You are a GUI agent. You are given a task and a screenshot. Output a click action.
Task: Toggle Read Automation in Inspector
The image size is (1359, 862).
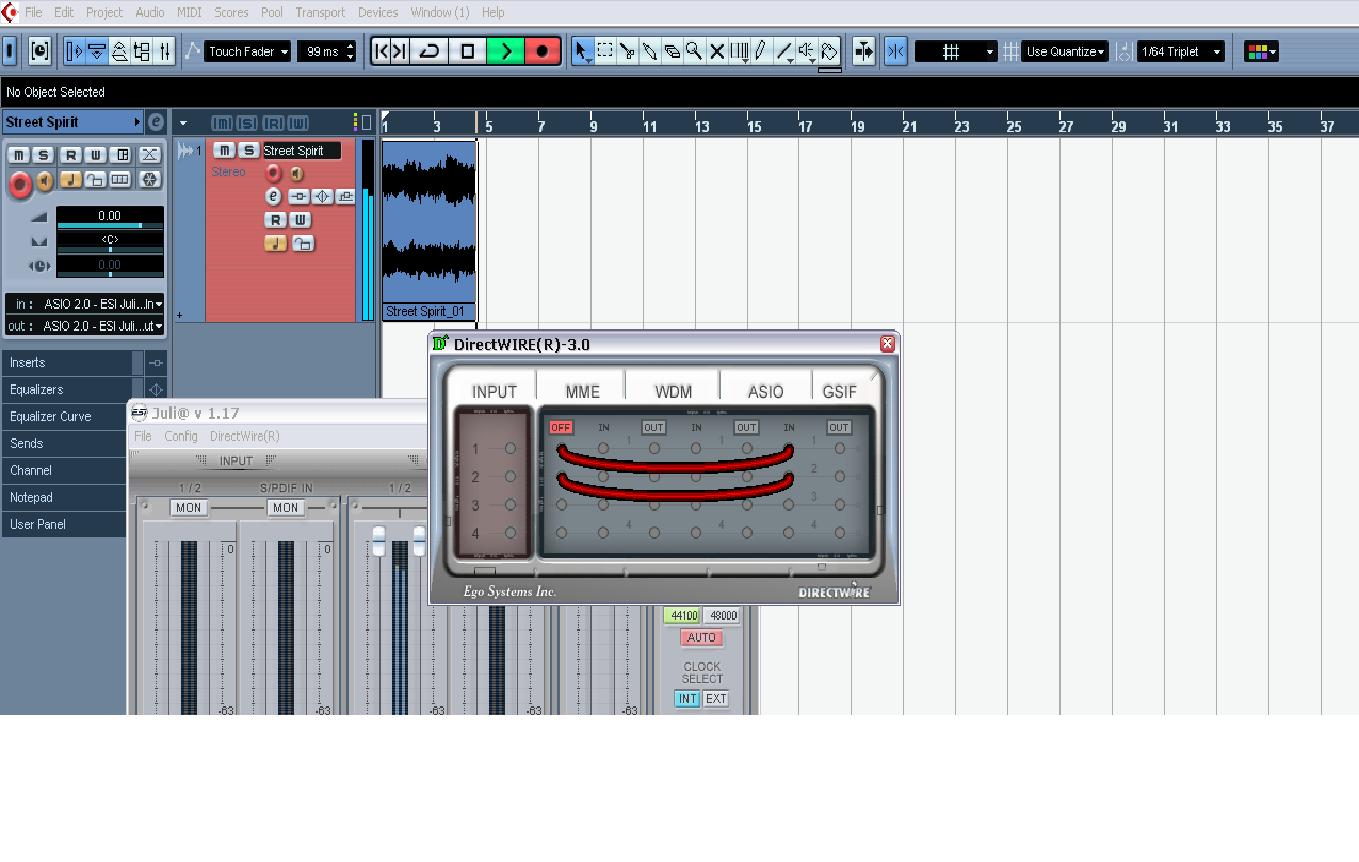point(70,154)
